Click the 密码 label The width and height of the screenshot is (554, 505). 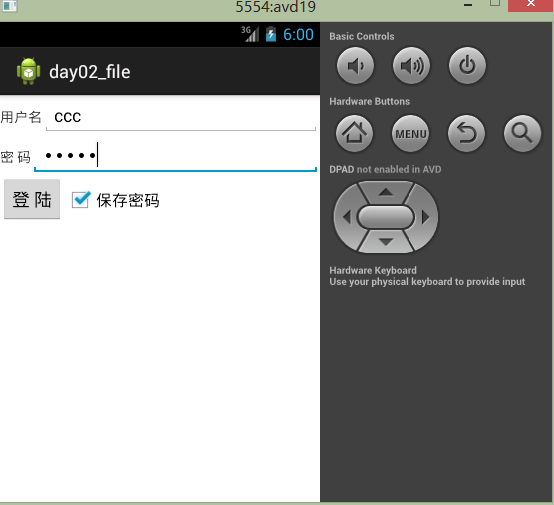pos(16,157)
